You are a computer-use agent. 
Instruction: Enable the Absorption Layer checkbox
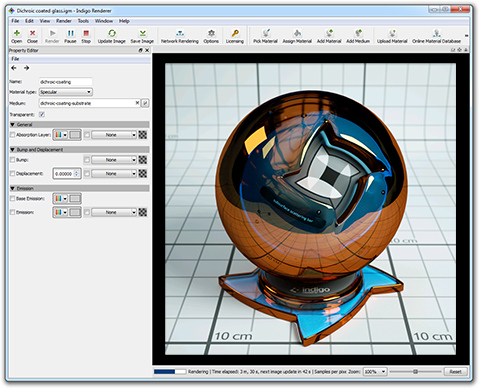coord(13,135)
